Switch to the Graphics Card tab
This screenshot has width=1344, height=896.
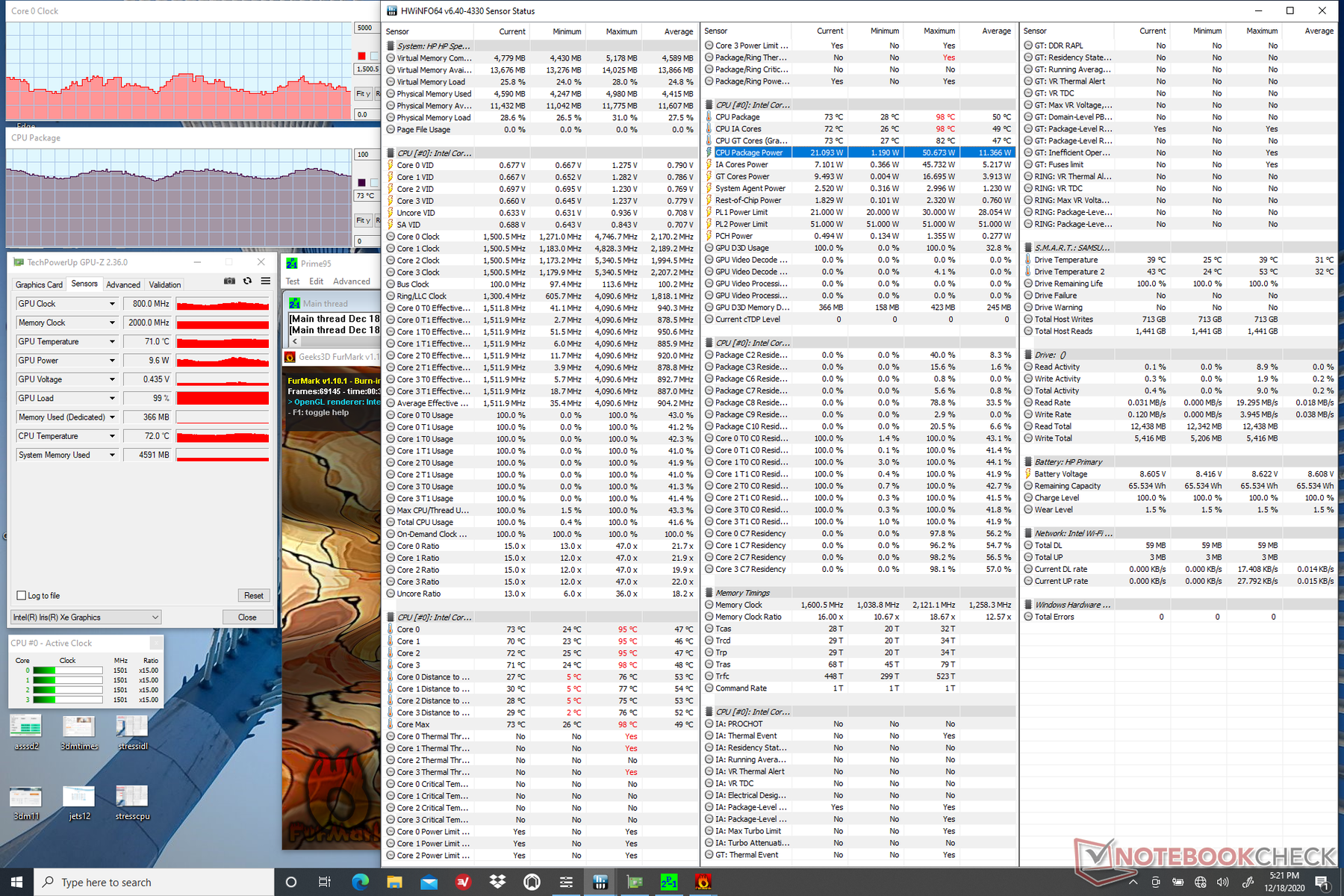pyautogui.click(x=39, y=284)
